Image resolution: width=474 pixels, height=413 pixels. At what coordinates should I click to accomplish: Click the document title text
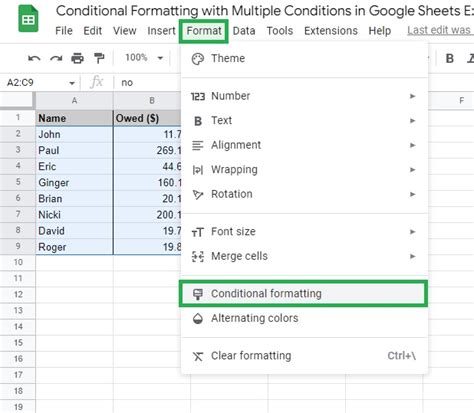(265, 11)
